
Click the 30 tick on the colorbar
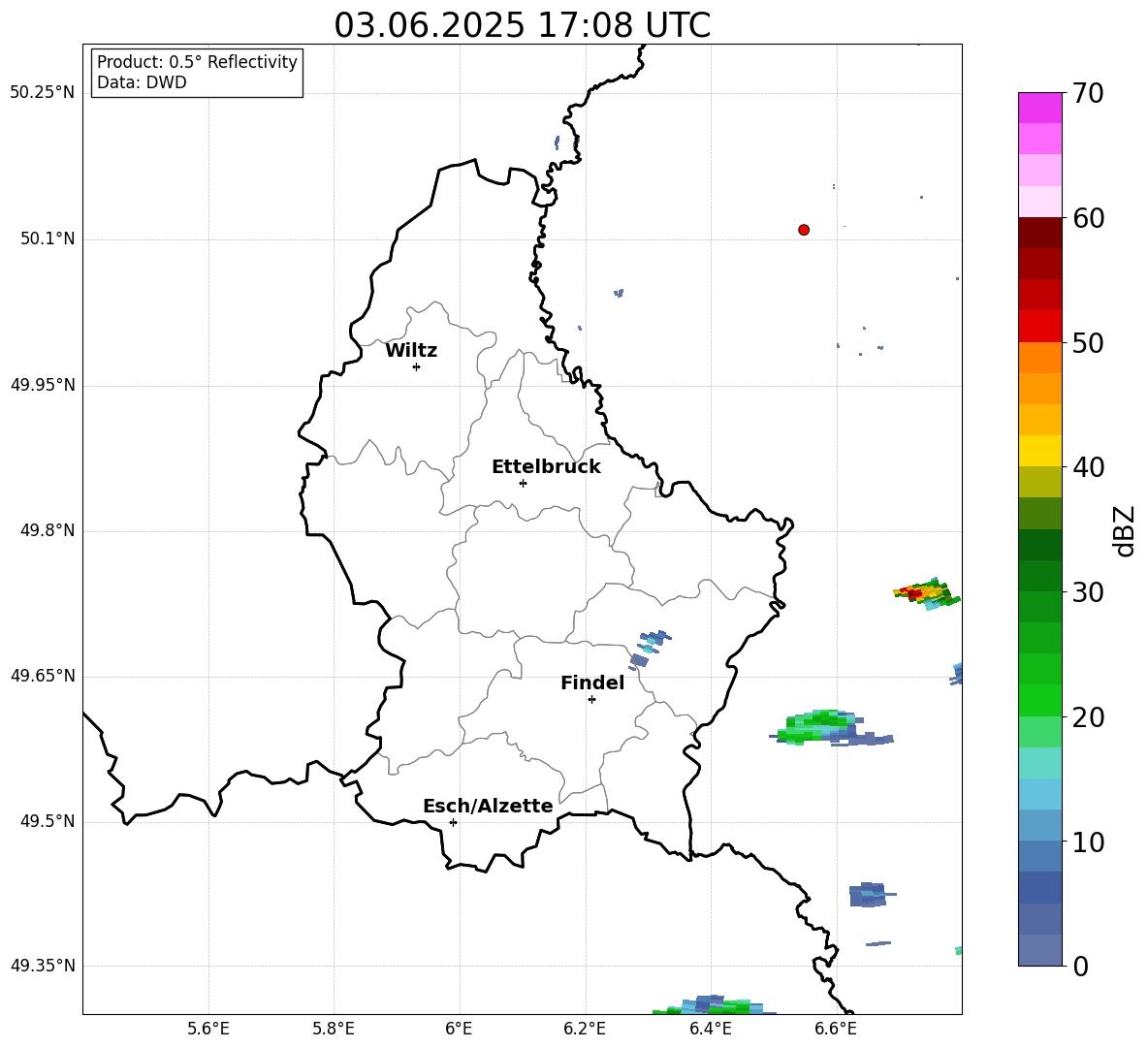(1087, 592)
